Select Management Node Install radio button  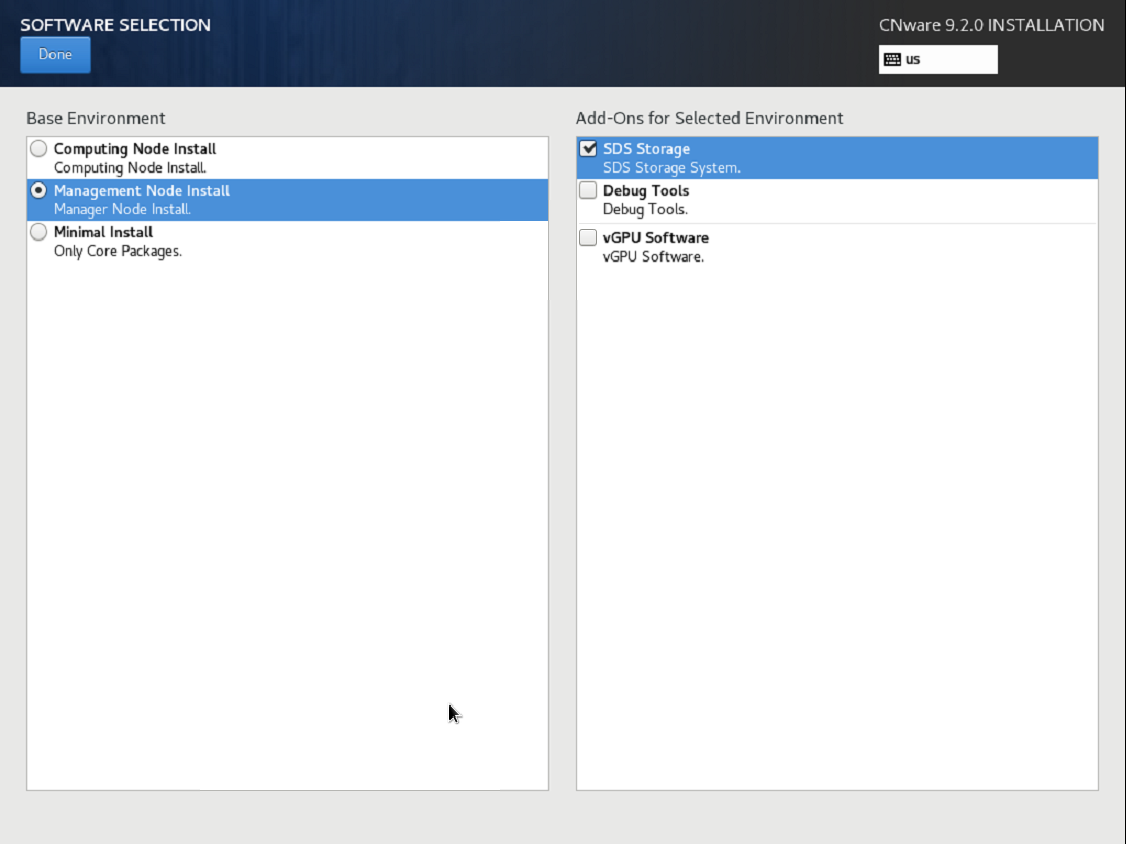pyautogui.click(x=39, y=190)
